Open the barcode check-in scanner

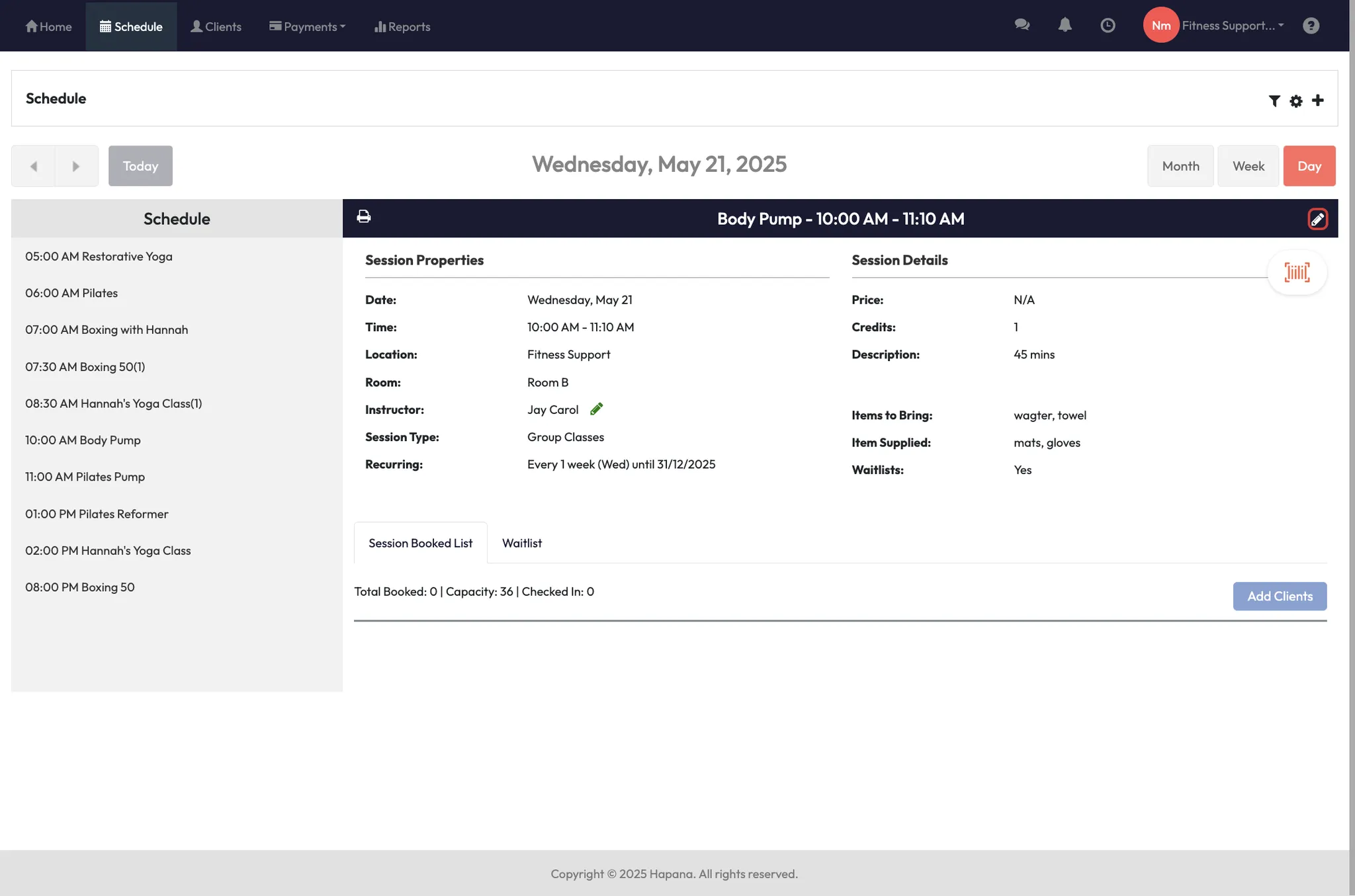click(x=1296, y=272)
